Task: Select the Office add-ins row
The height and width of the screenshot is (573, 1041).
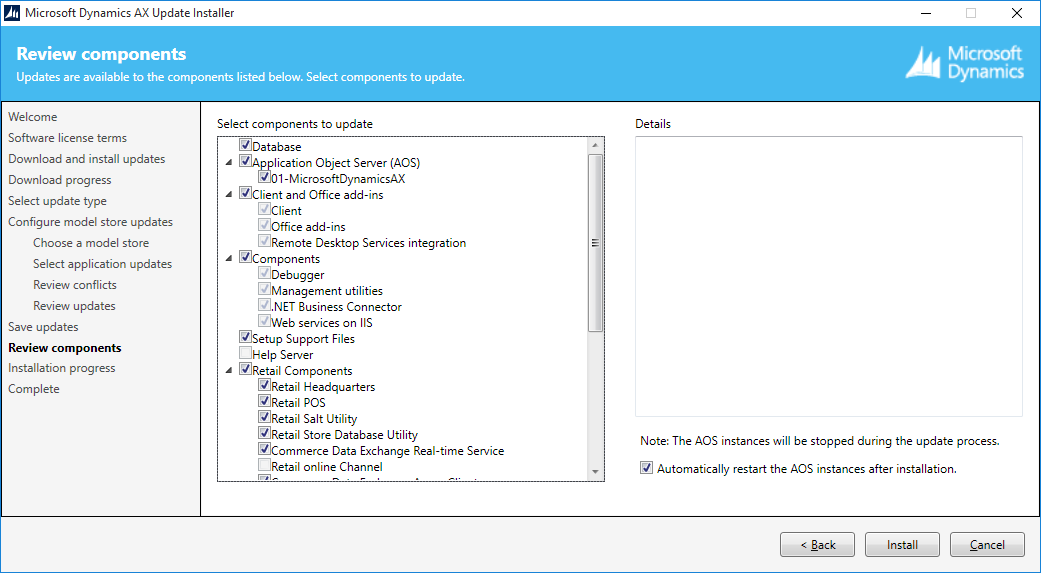Action: click(308, 226)
